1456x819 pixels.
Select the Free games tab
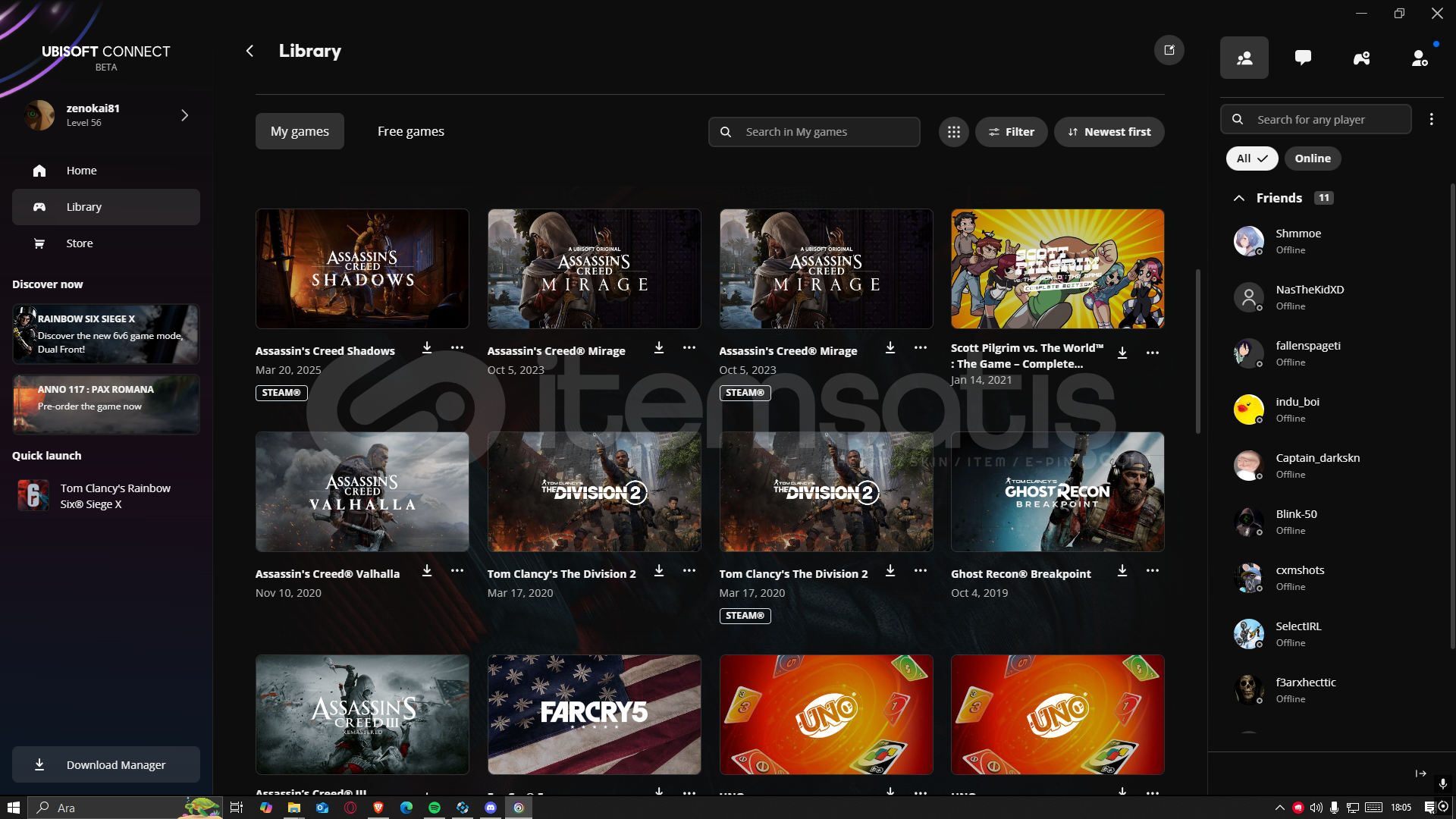[x=411, y=131]
